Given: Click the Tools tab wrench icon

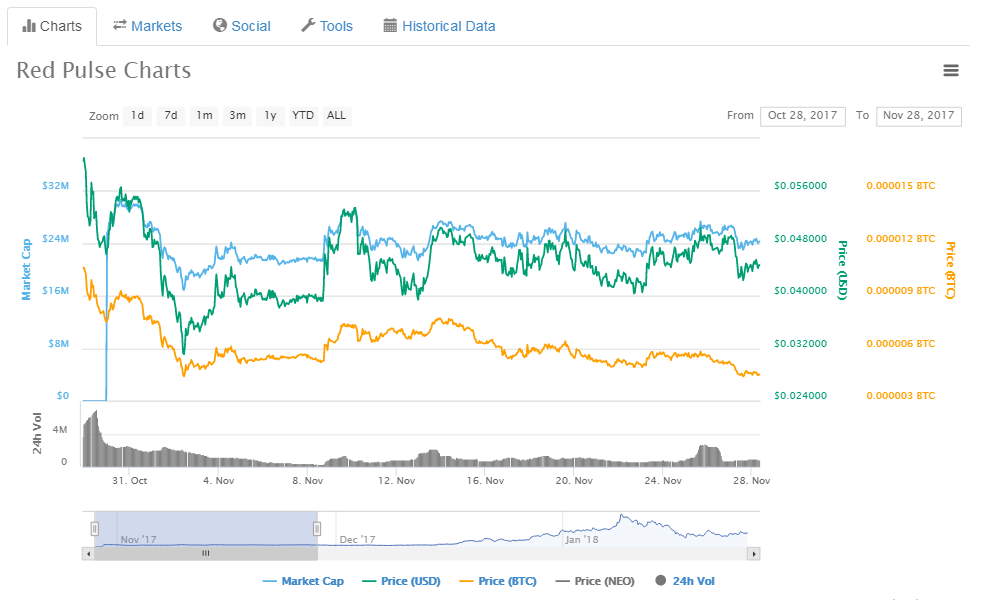Looking at the screenshot, I should point(308,26).
